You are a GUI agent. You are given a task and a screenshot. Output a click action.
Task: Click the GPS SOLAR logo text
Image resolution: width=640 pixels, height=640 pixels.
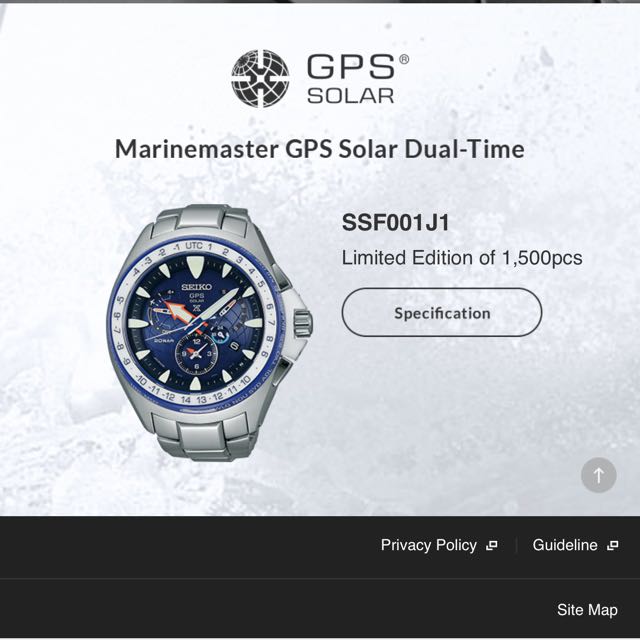point(353,78)
